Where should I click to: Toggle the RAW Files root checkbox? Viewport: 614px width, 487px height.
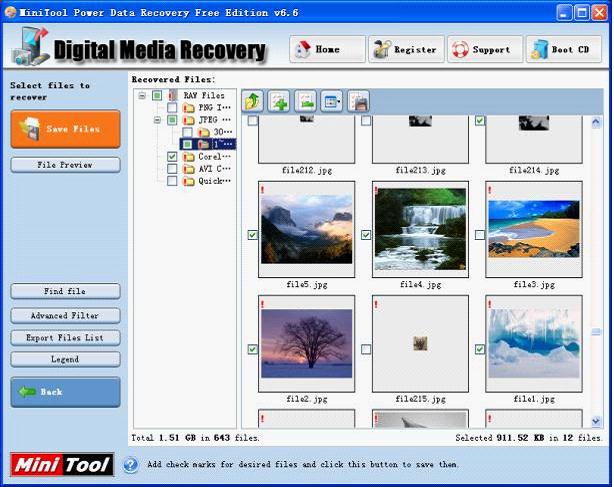tap(157, 95)
